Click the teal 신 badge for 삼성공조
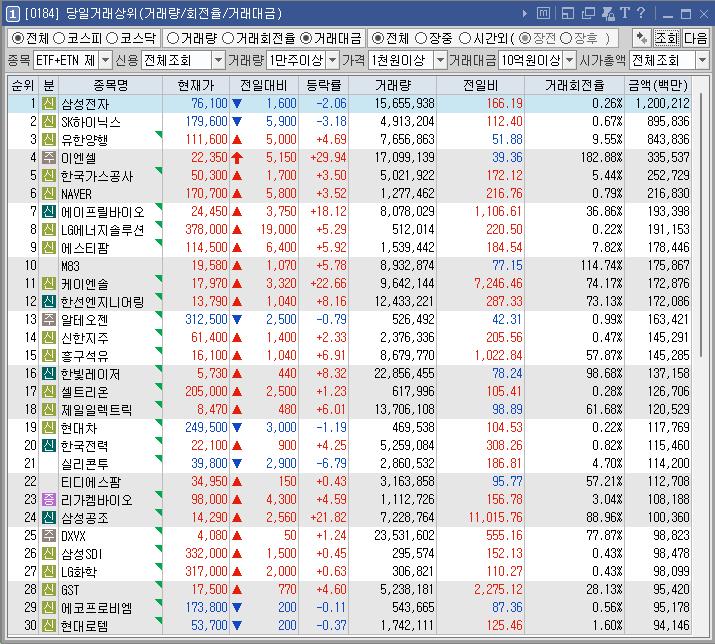This screenshot has height=644, width=715. click(49, 518)
